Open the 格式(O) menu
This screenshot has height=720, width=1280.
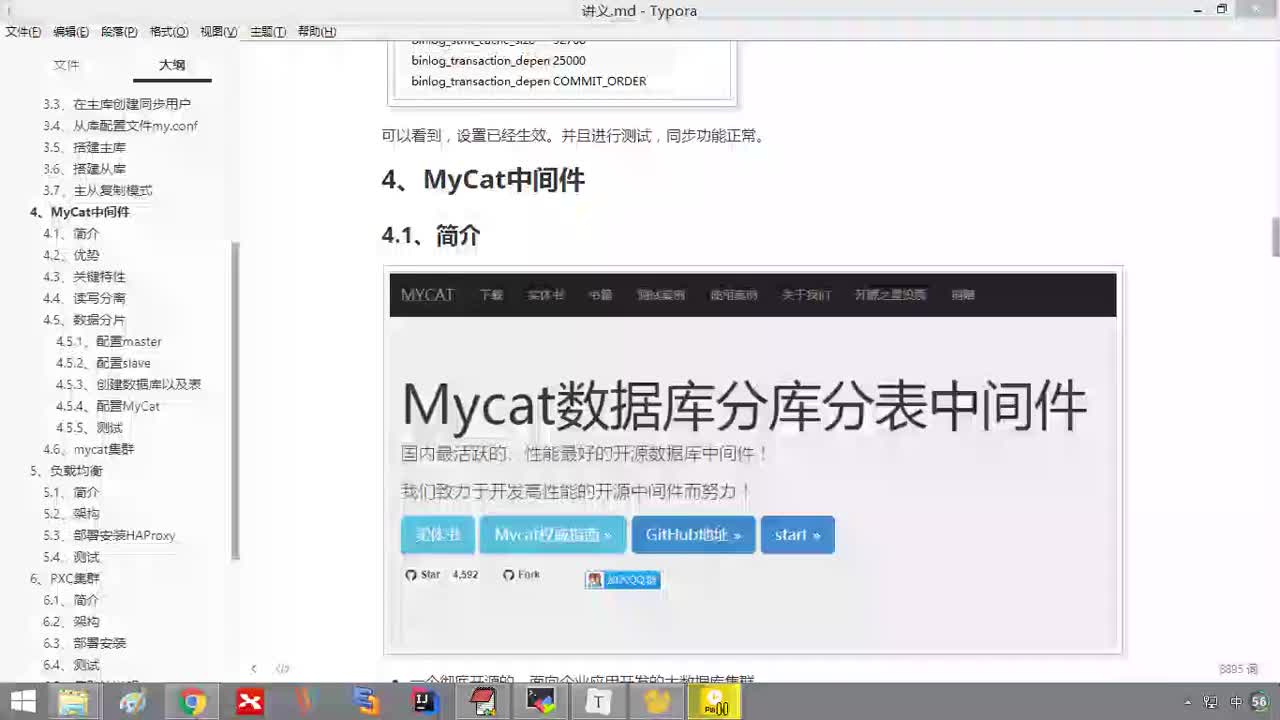coord(169,32)
